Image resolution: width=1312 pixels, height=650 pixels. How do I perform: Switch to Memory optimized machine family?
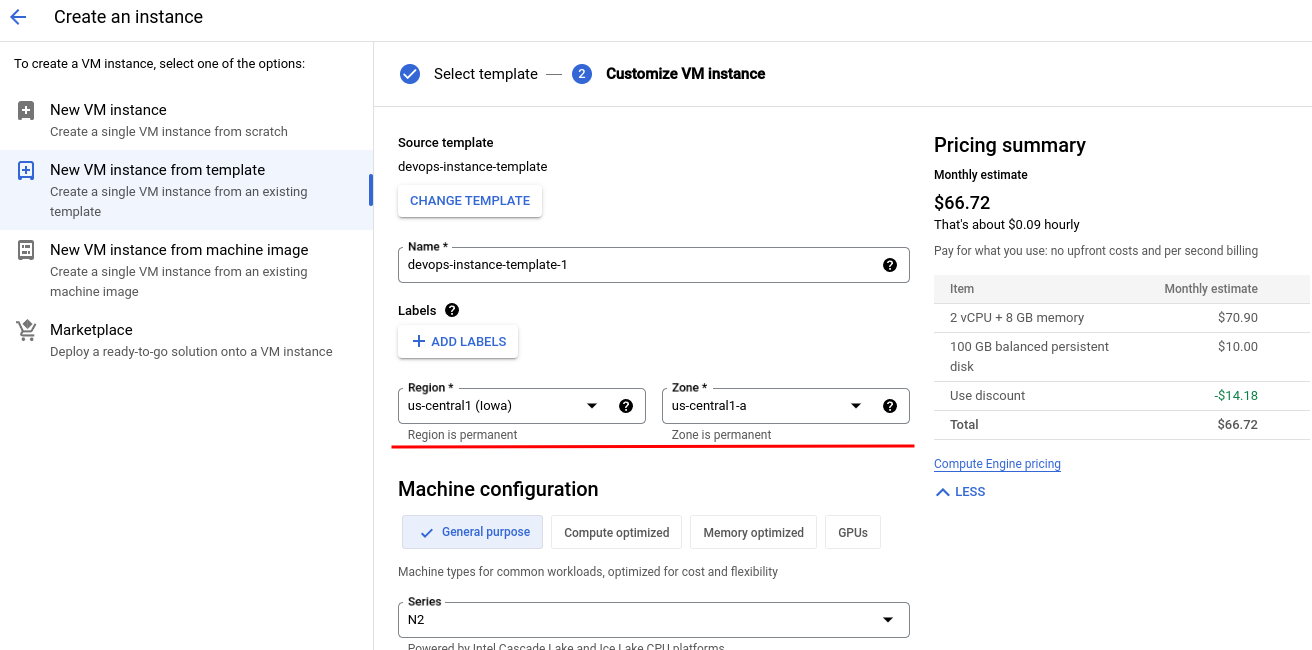pos(753,532)
